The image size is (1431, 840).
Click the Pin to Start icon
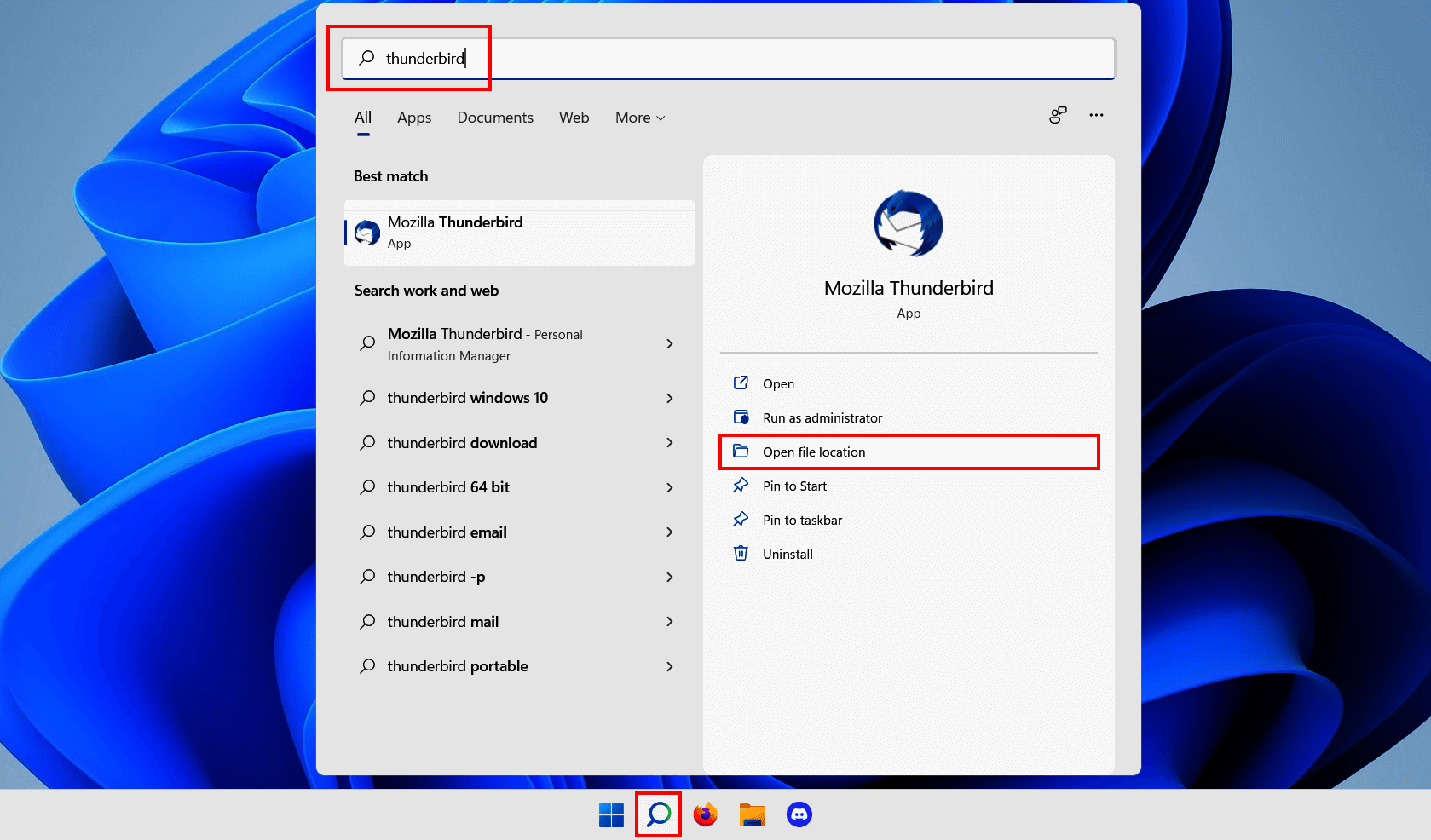pyautogui.click(x=741, y=486)
